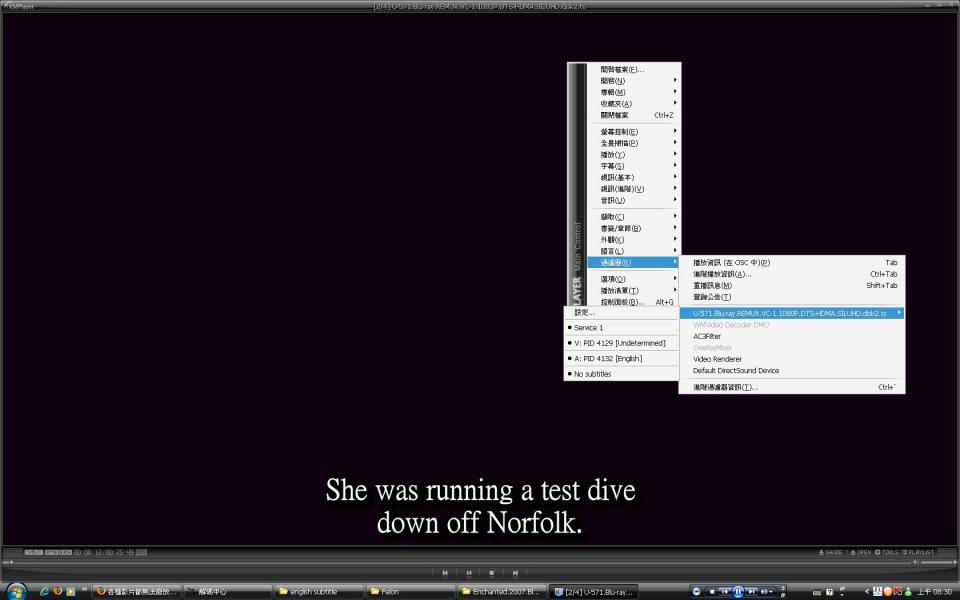Screen dimensions: 960x600
Task: Open 擷取(C) menu item
Action: (x=634, y=217)
